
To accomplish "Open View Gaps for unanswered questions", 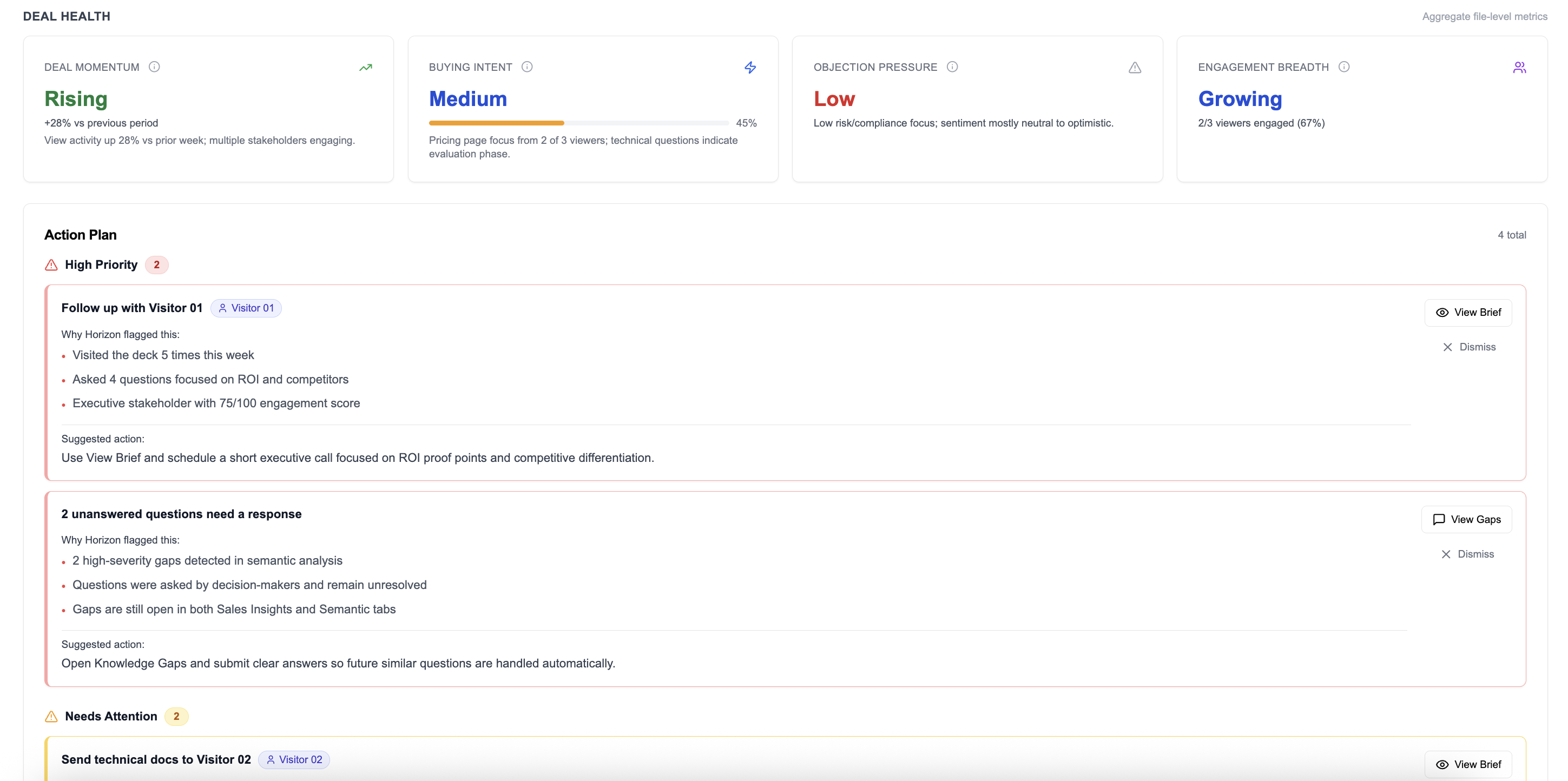I will 1466,519.
